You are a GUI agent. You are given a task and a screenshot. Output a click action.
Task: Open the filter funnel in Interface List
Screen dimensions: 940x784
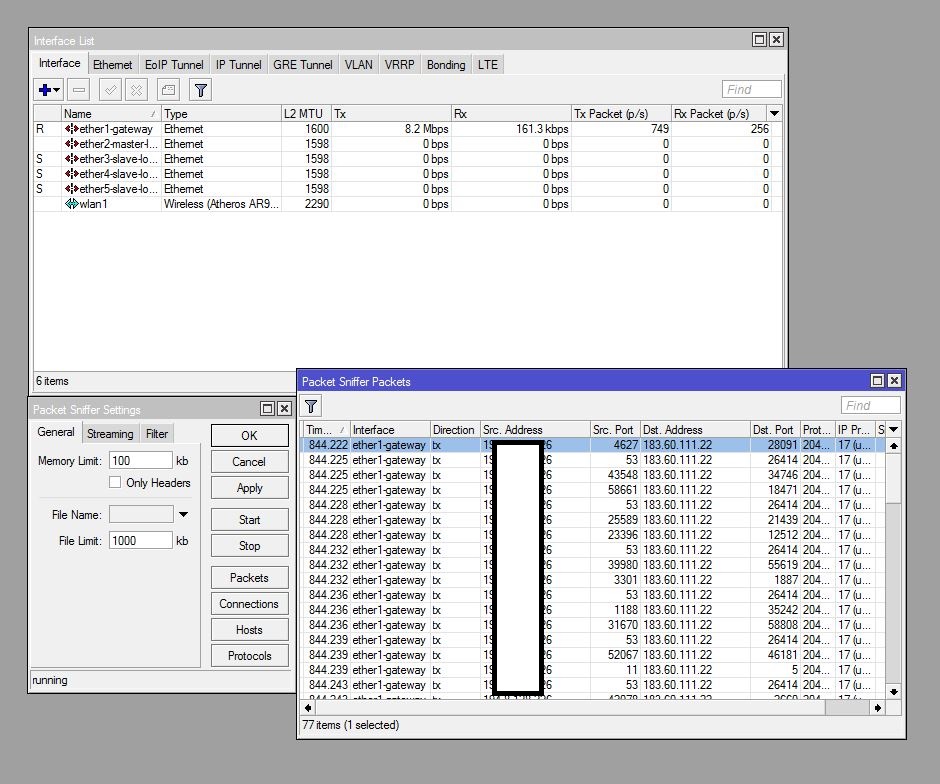click(x=201, y=90)
